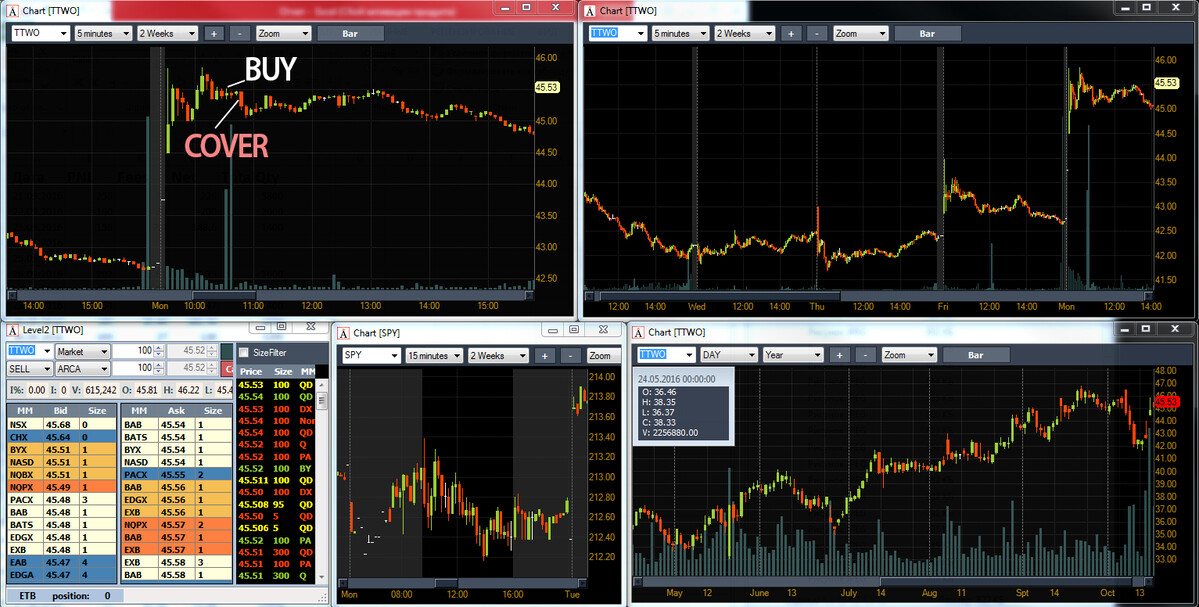Click the Level2 trades vertical scrollbar thumb
This screenshot has height=607, width=1199.
coord(322,401)
